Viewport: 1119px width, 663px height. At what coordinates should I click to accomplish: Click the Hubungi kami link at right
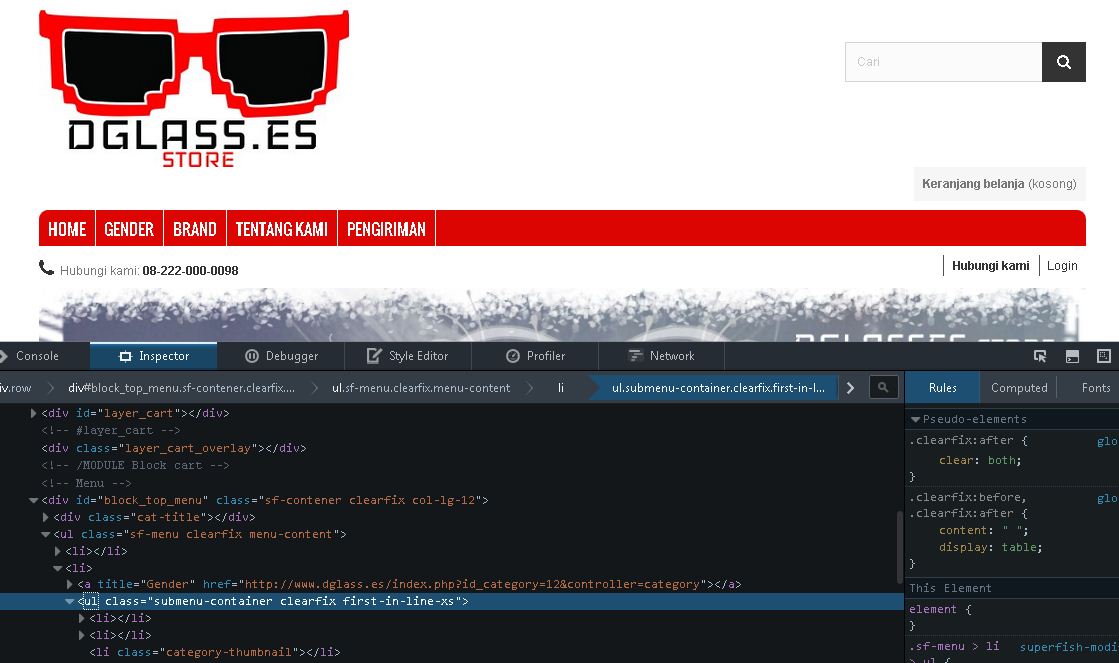991,265
